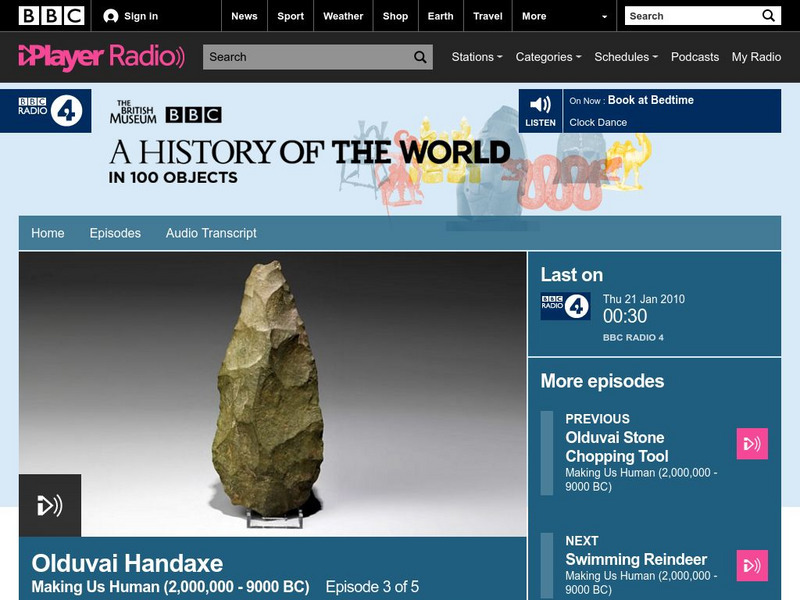Screen dimensions: 800x600
Task: Open the Audio Transcript tab
Action: tap(211, 232)
